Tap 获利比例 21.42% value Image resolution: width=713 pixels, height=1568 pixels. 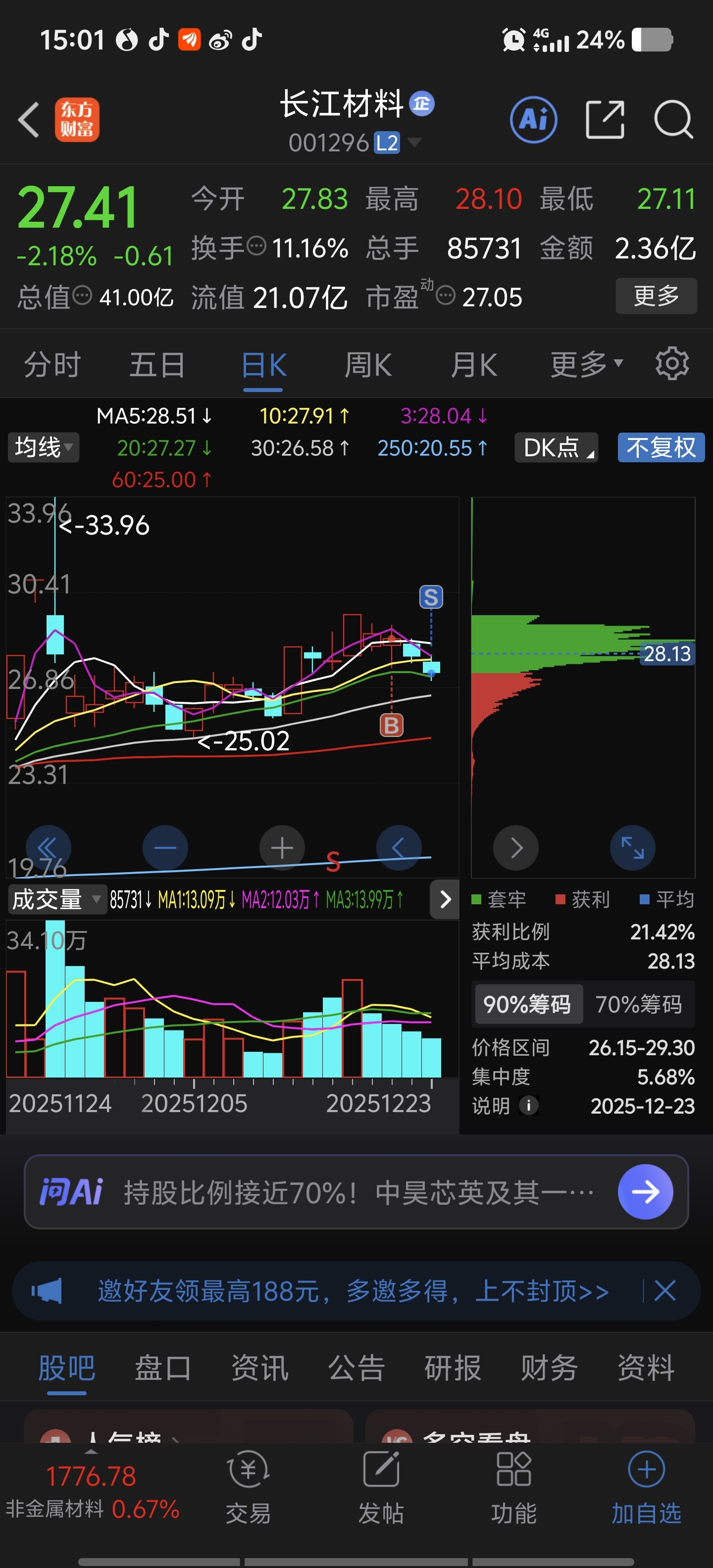pyautogui.click(x=662, y=931)
